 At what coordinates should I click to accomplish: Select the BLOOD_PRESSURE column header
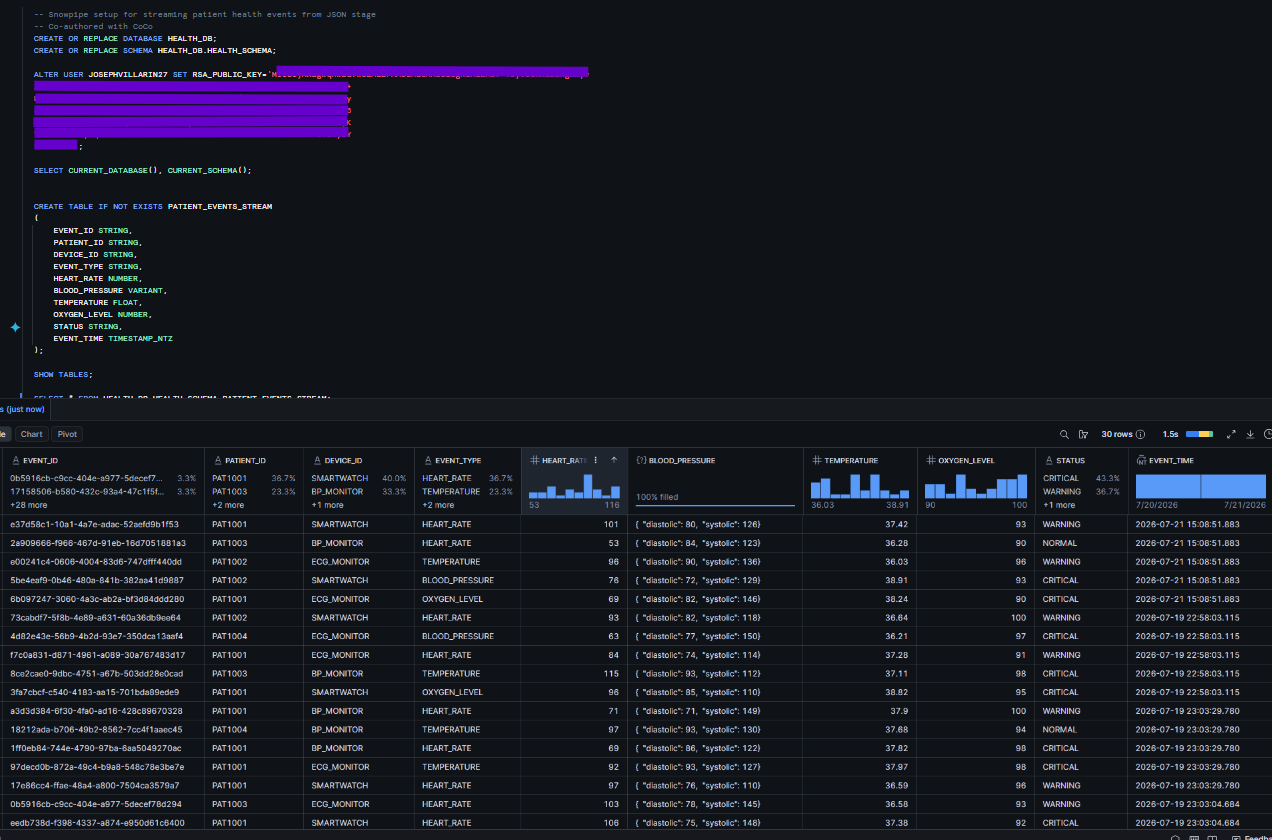682,460
